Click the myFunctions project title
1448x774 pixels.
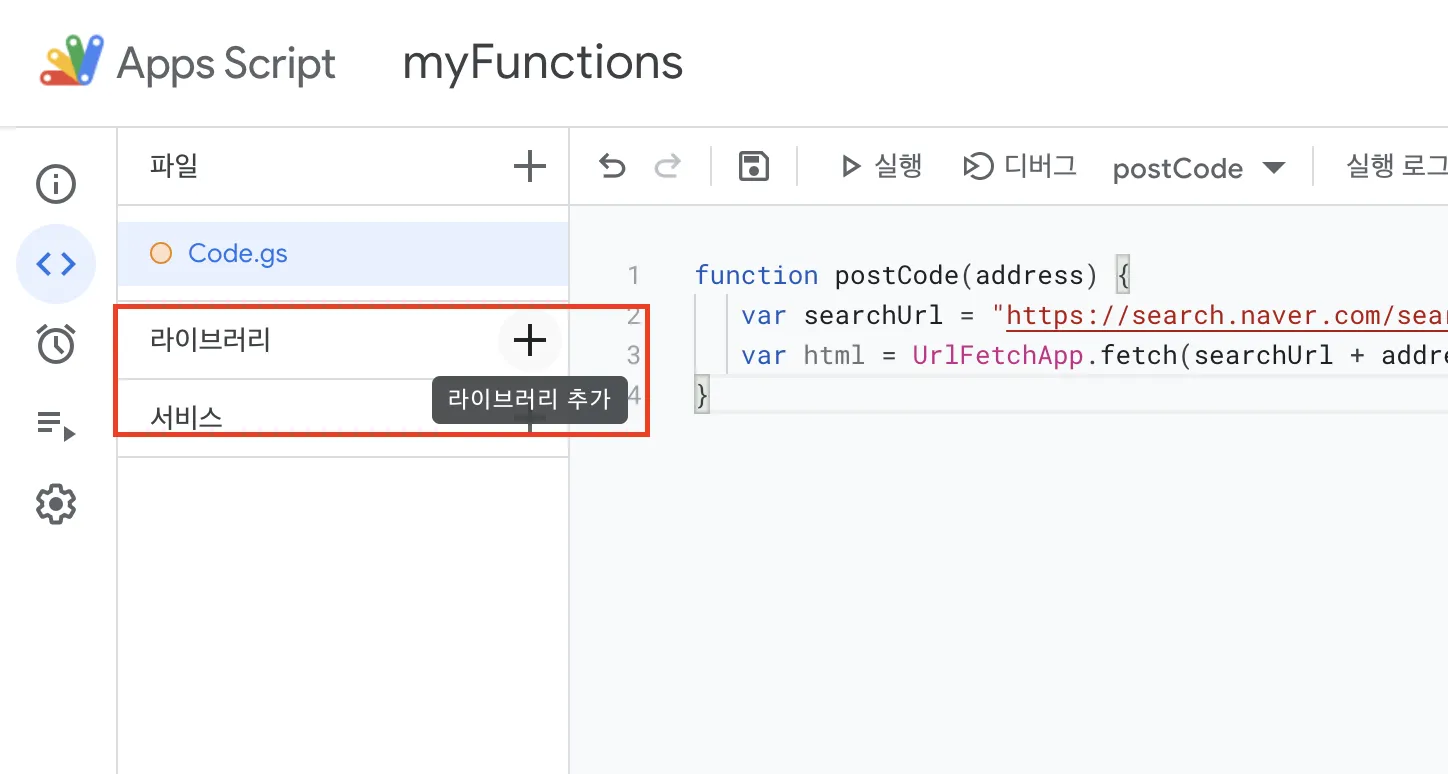[x=543, y=62]
